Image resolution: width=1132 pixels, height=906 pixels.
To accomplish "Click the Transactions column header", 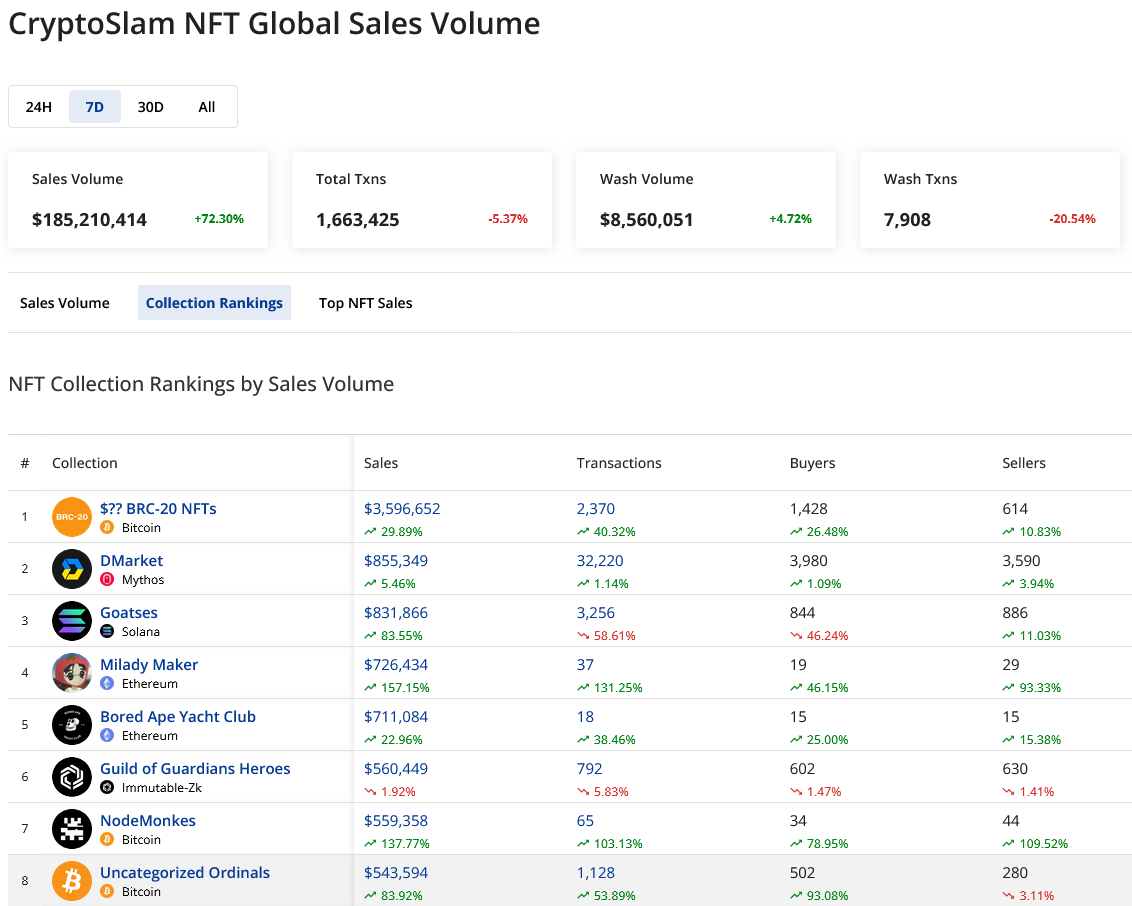I will click(619, 463).
